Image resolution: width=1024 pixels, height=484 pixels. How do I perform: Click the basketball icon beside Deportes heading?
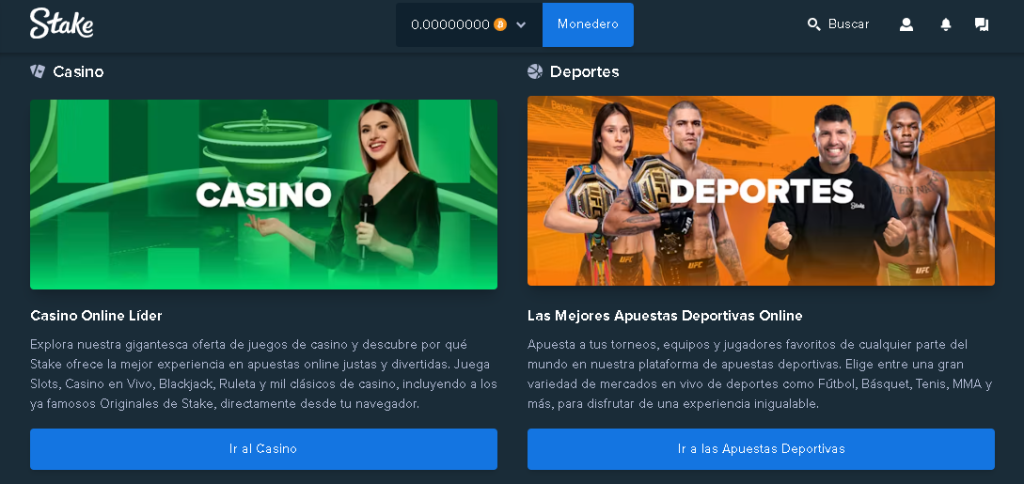click(x=535, y=71)
